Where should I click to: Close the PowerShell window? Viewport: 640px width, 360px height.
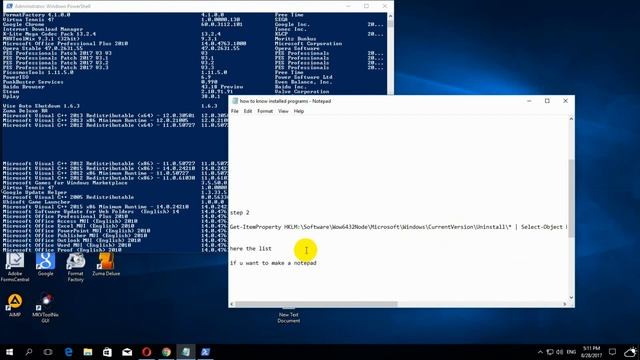(x=384, y=6)
